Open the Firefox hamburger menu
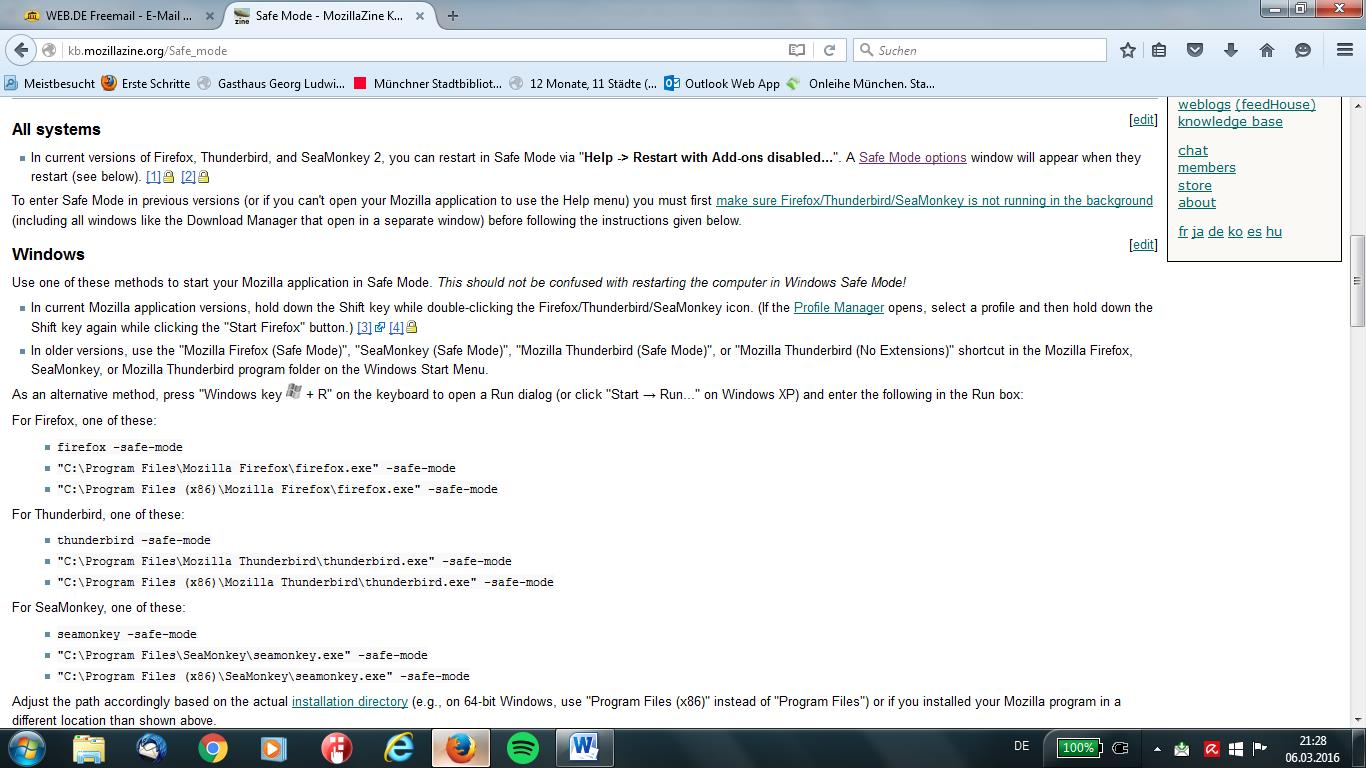The width and height of the screenshot is (1366, 768). [x=1345, y=50]
